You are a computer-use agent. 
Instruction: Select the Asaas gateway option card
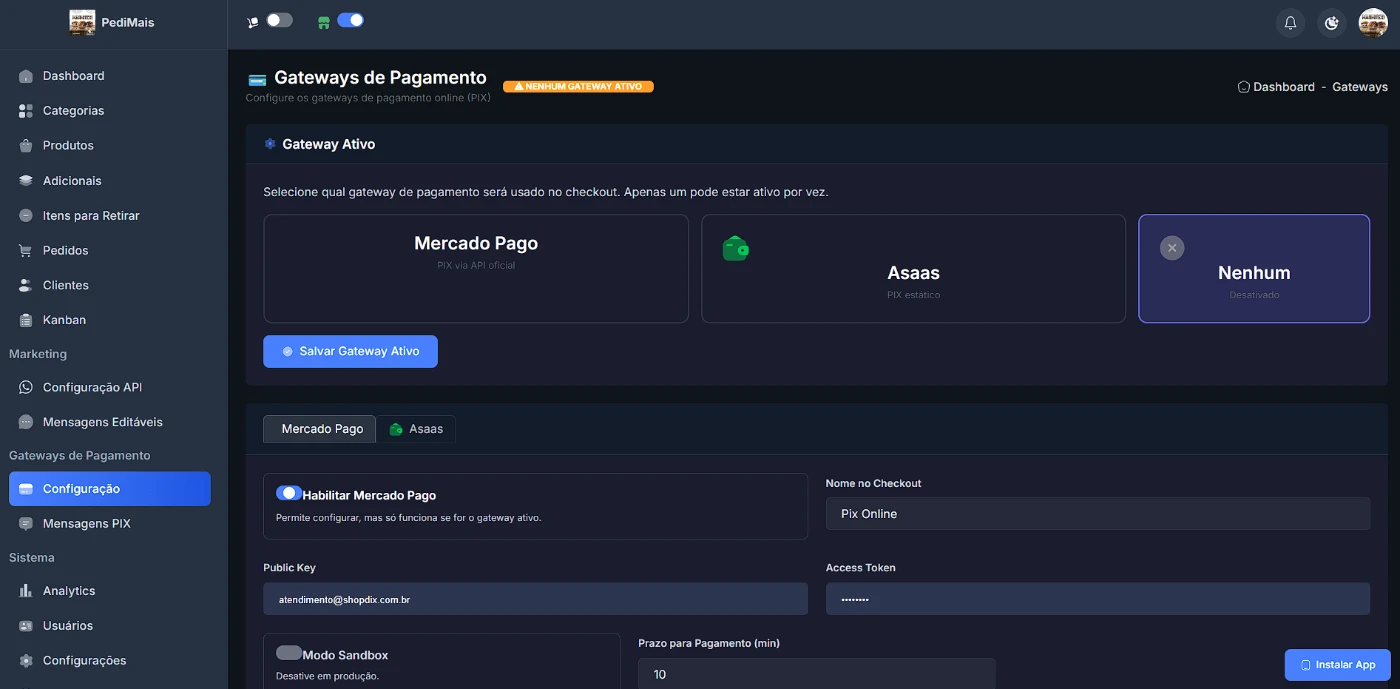[x=913, y=269]
